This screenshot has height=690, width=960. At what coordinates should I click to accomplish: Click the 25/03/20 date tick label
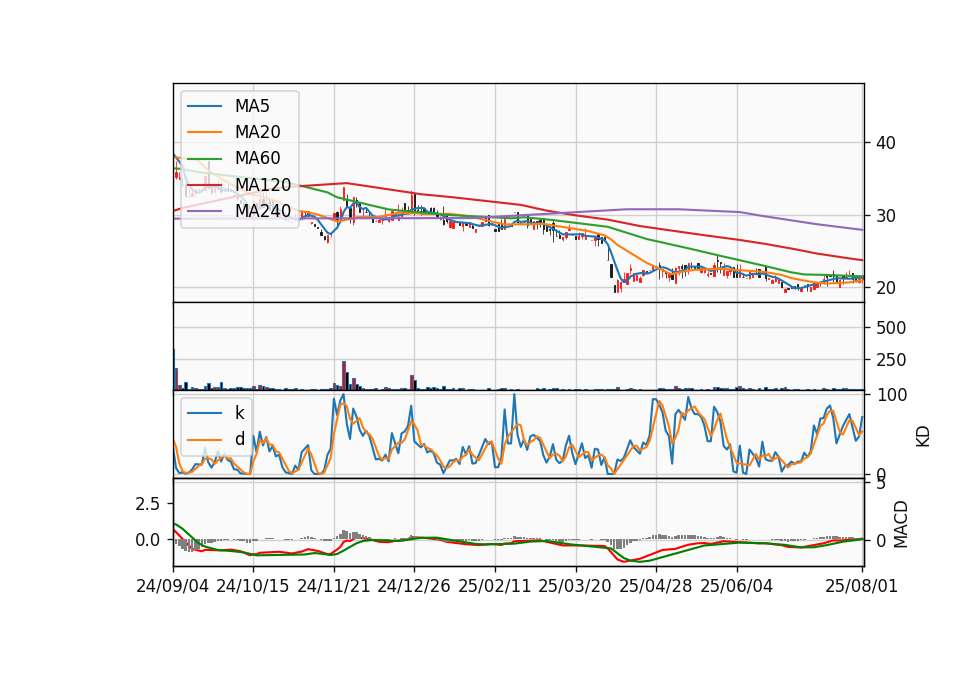click(574, 586)
